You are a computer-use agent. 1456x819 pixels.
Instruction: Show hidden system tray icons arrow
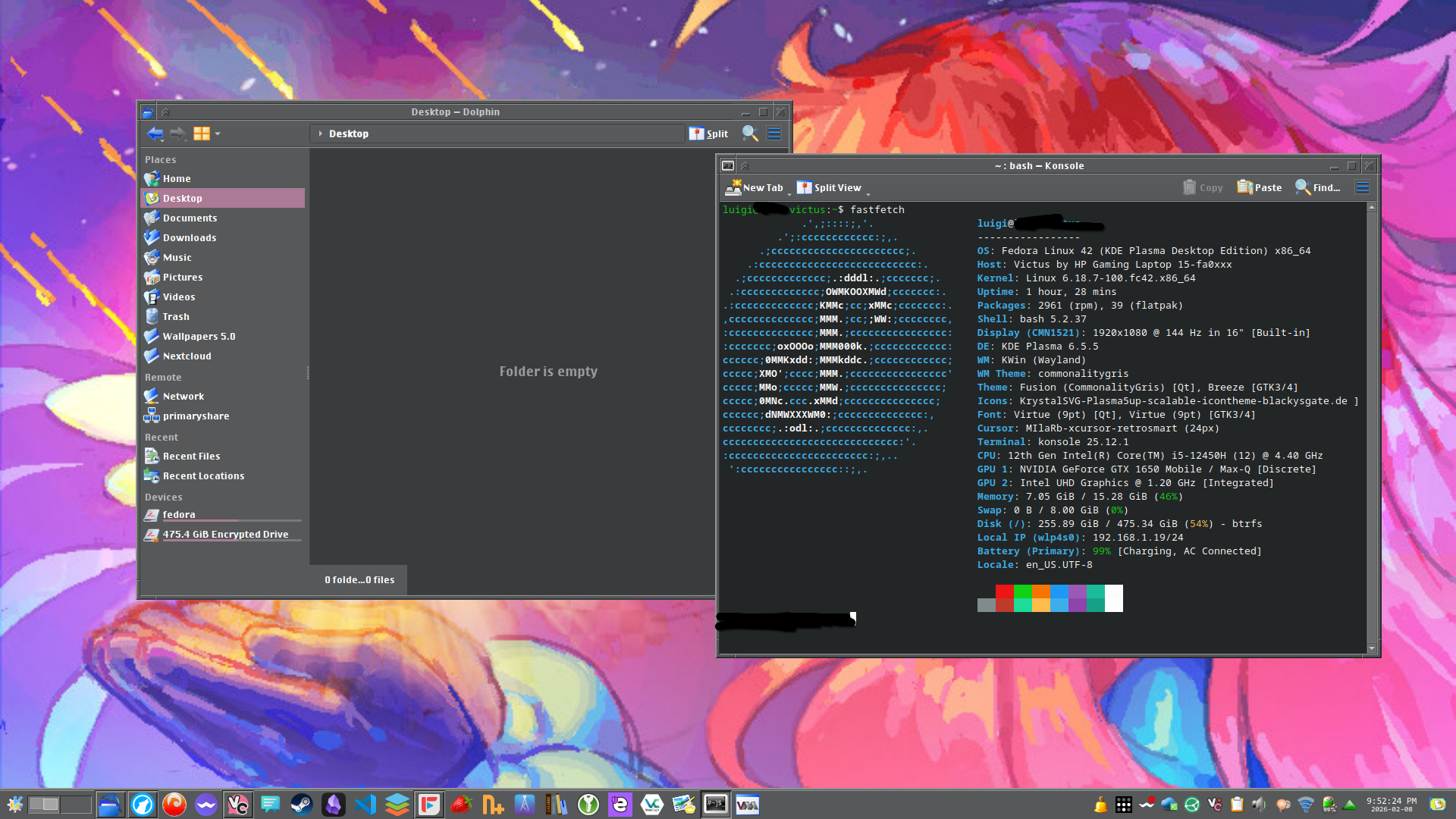[1350, 805]
